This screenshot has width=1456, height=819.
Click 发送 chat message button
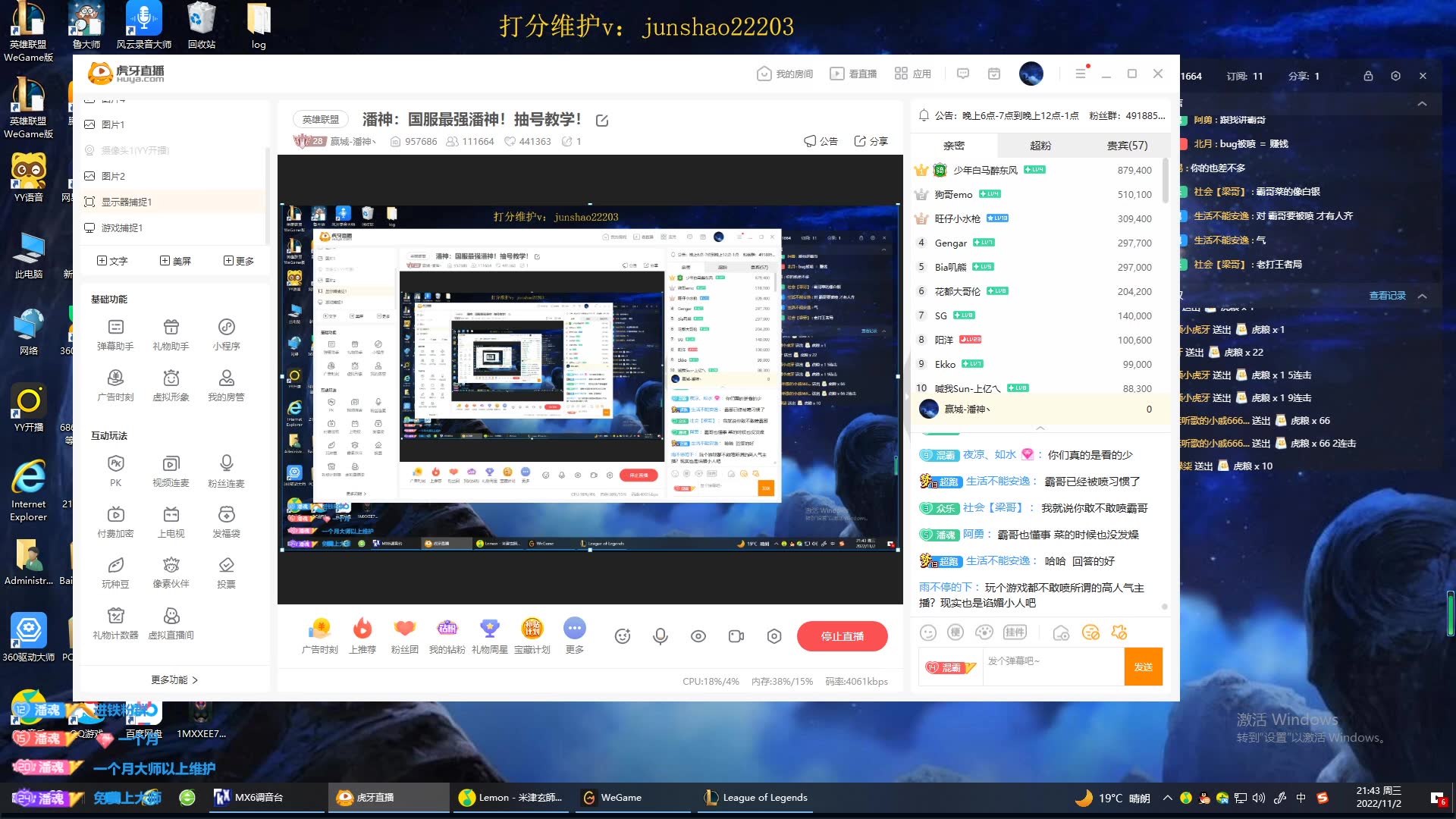tap(1143, 666)
